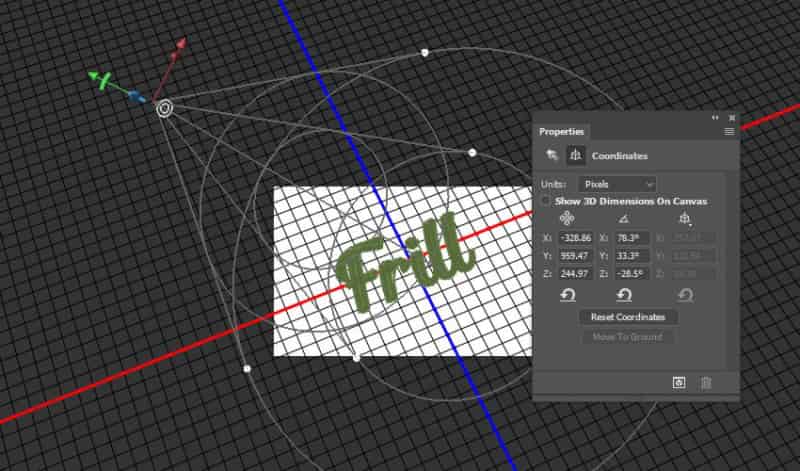Click the Move To Ground button
This screenshot has width=800, height=471.
[x=628, y=337]
